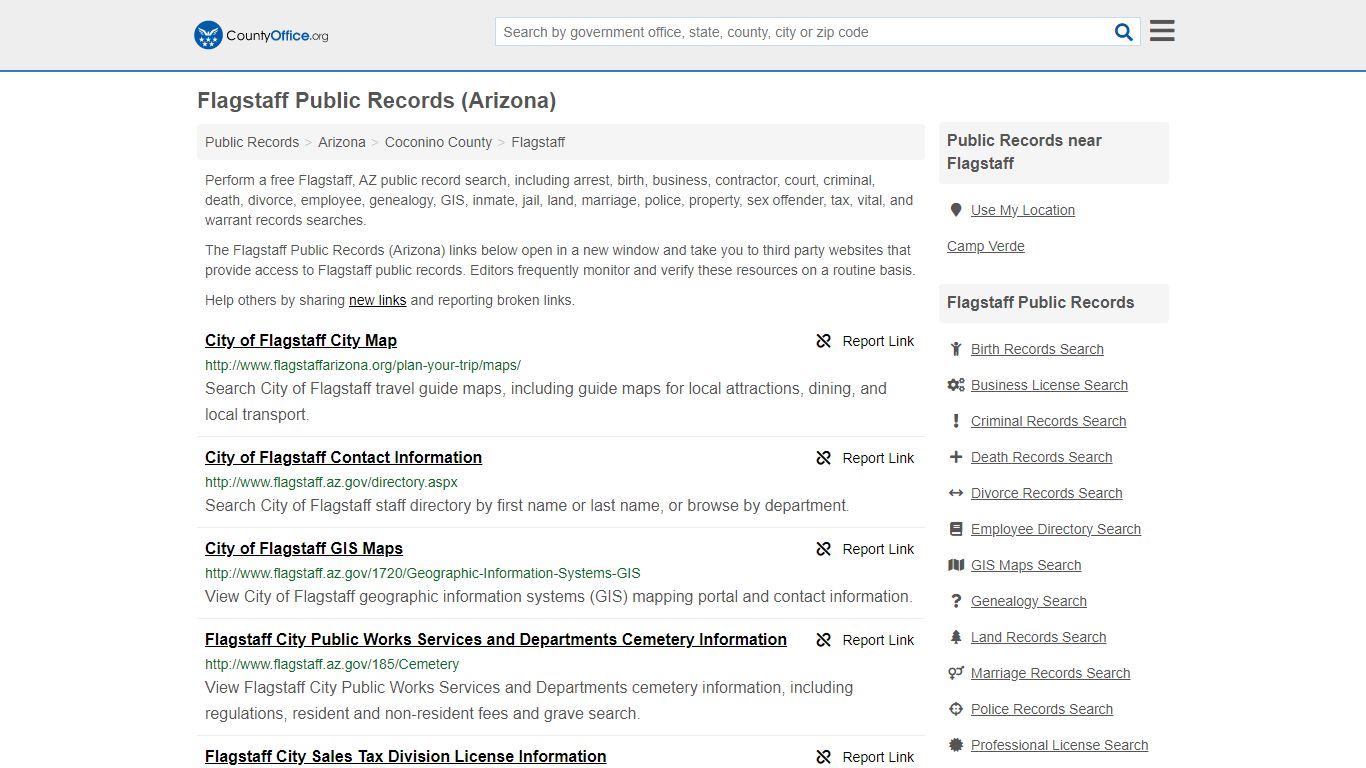Open City of Flagstaff City Map
Image resolution: width=1366 pixels, height=768 pixels.
click(301, 340)
